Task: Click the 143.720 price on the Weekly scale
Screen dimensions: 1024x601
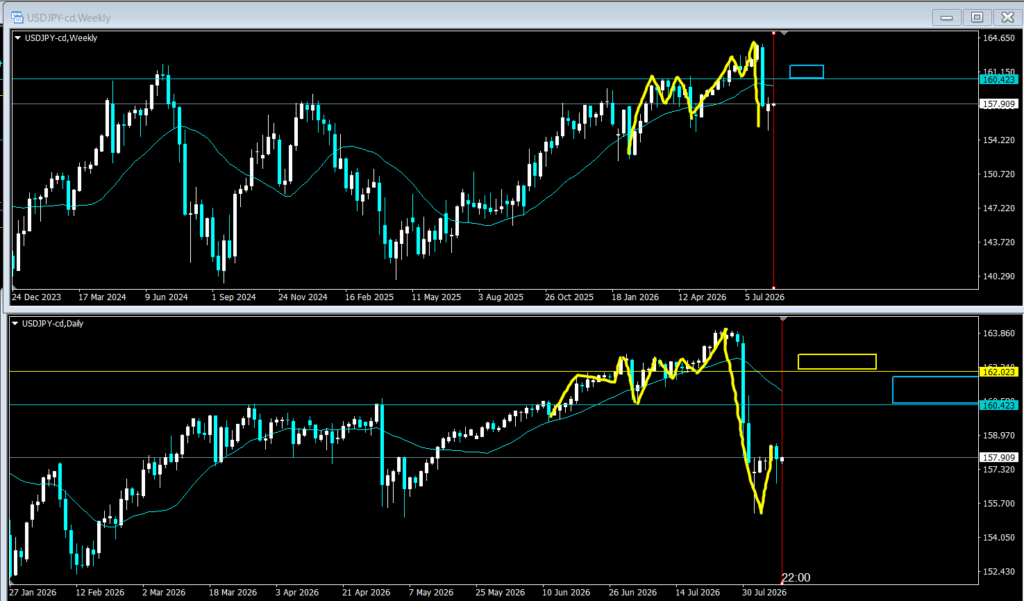Action: [999, 242]
